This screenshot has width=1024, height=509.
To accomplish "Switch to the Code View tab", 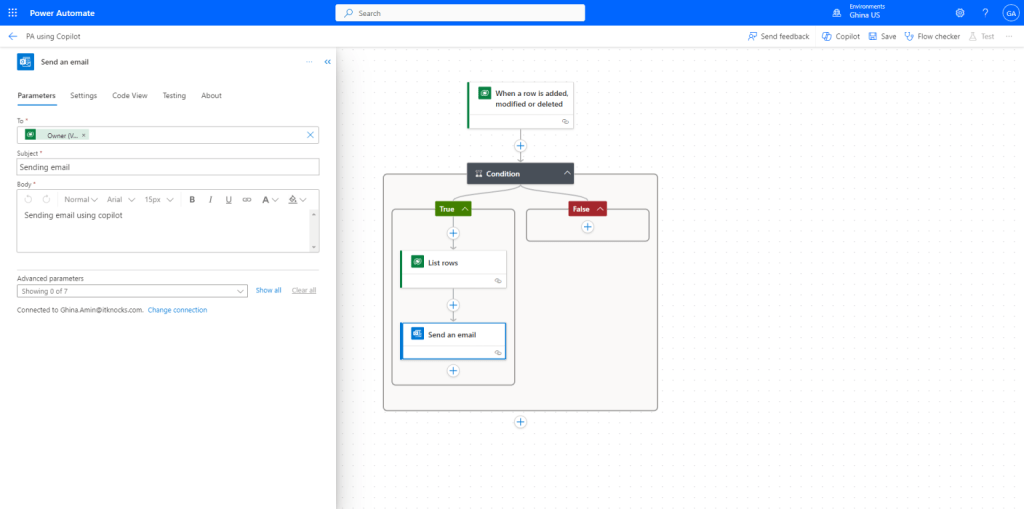I will tap(129, 96).
